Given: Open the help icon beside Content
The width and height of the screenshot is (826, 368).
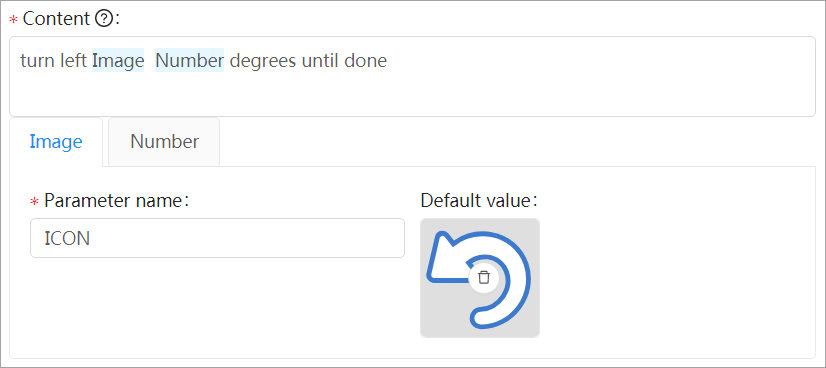Looking at the screenshot, I should coord(104,19).
